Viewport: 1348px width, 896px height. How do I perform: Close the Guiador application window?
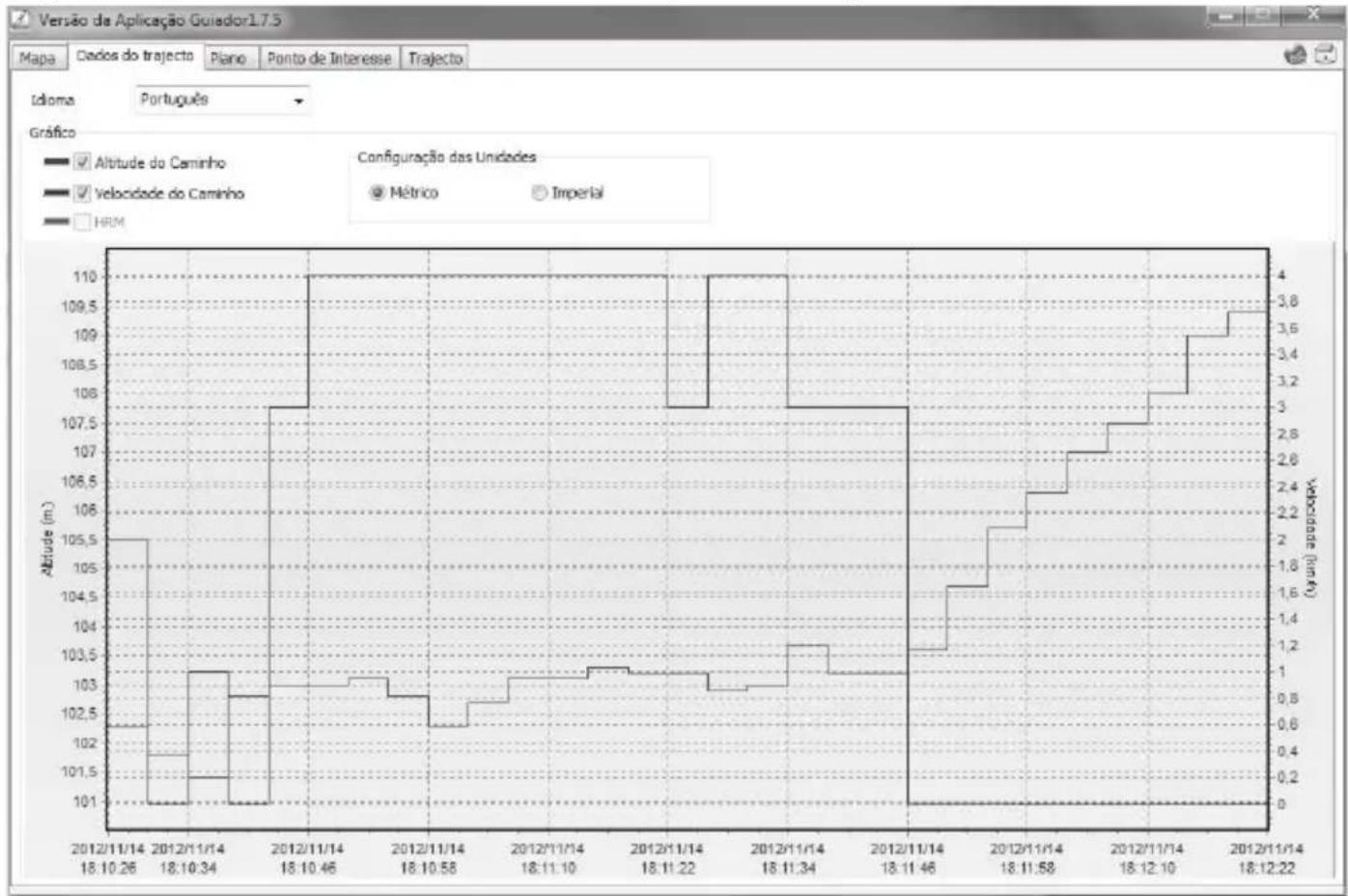point(1312,16)
